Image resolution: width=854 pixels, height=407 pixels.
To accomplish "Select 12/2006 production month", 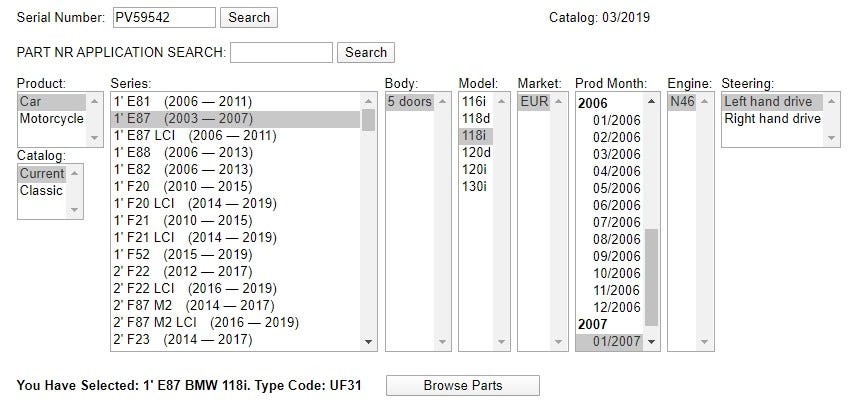I will pos(616,307).
